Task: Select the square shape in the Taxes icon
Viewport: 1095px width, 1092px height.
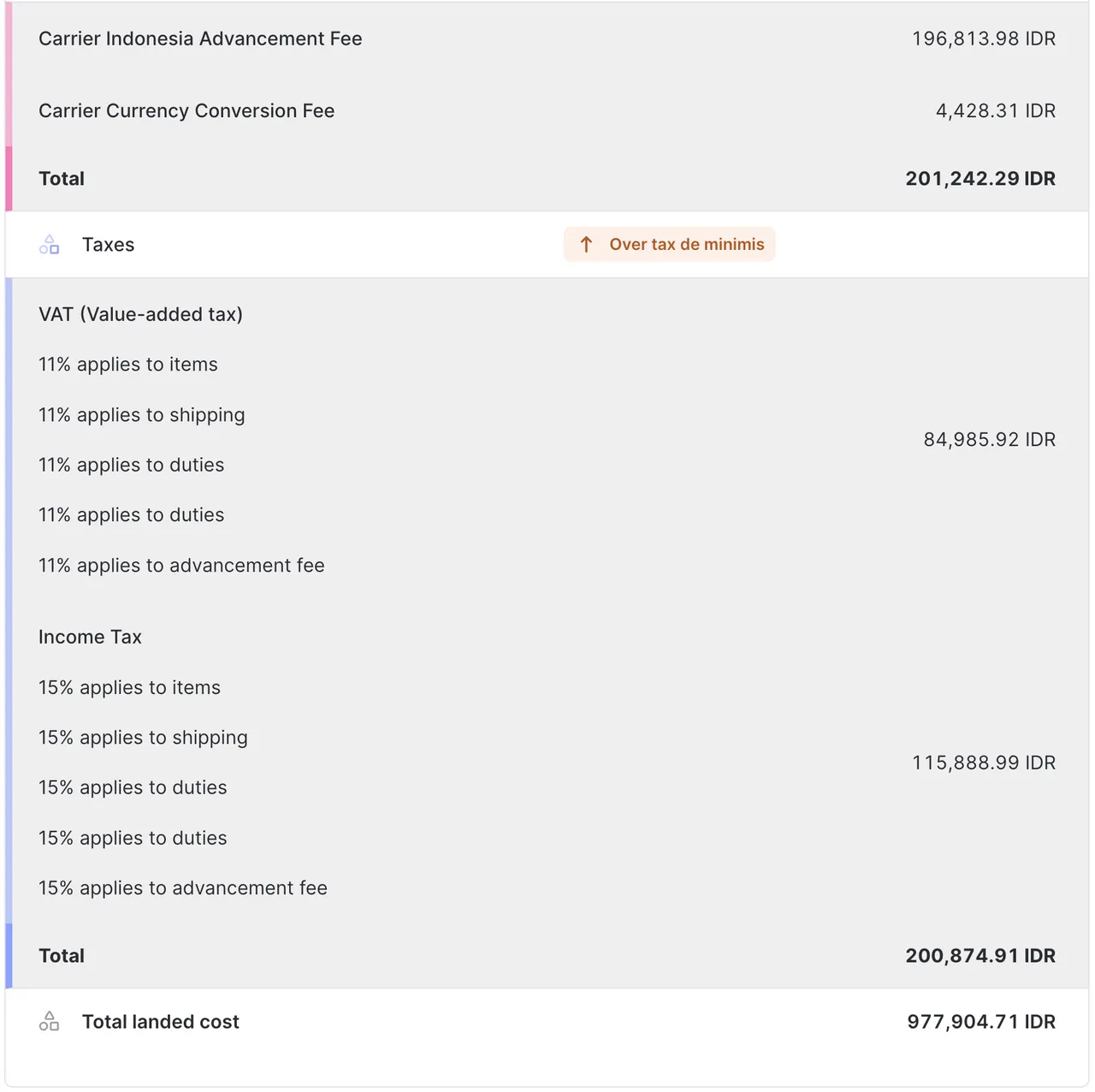Action: (x=55, y=249)
